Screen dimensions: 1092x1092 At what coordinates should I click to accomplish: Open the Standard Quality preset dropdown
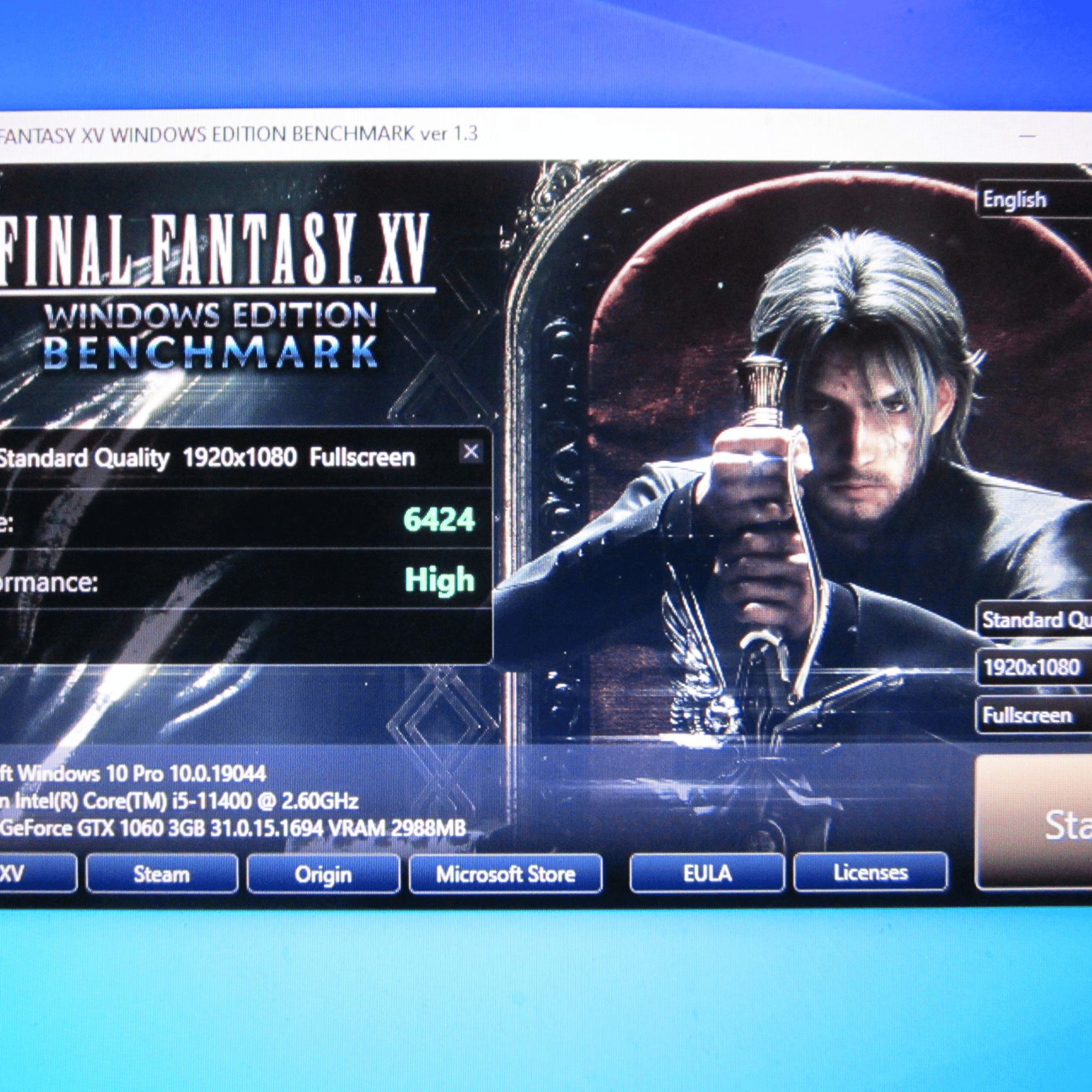click(x=1034, y=620)
